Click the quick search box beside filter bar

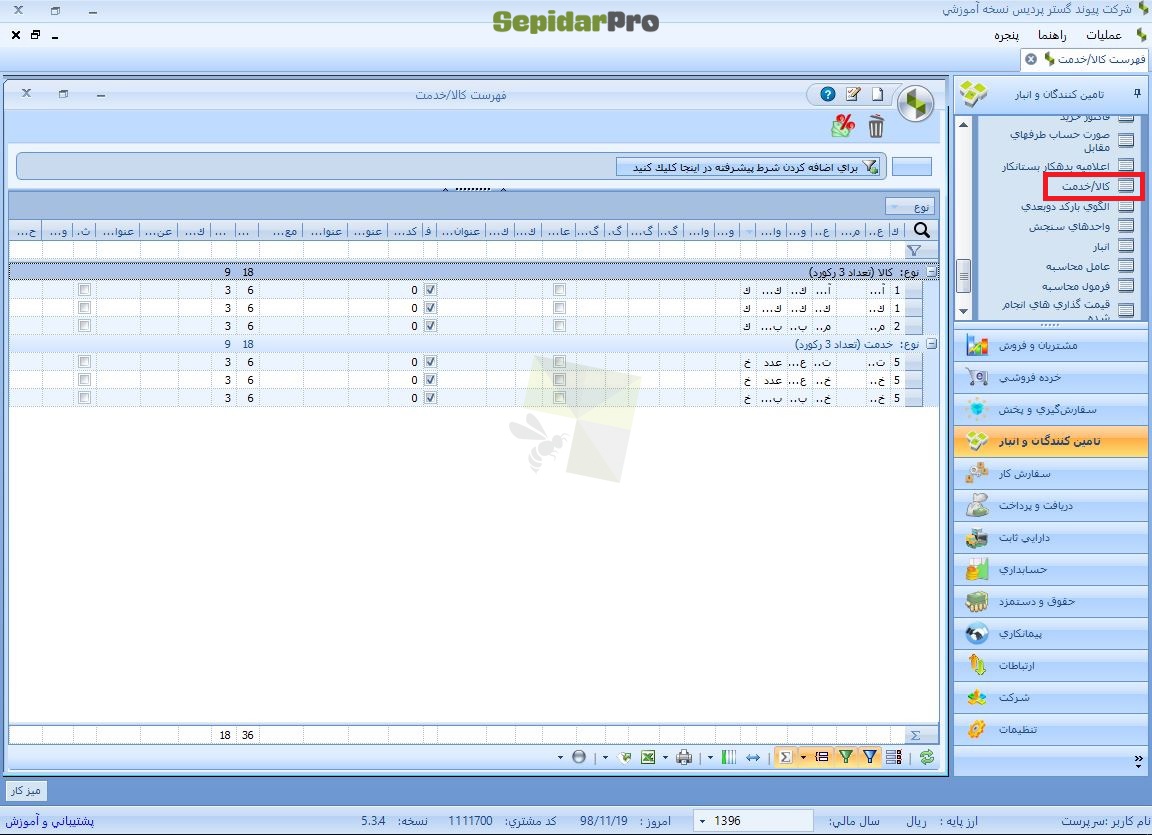[912, 167]
